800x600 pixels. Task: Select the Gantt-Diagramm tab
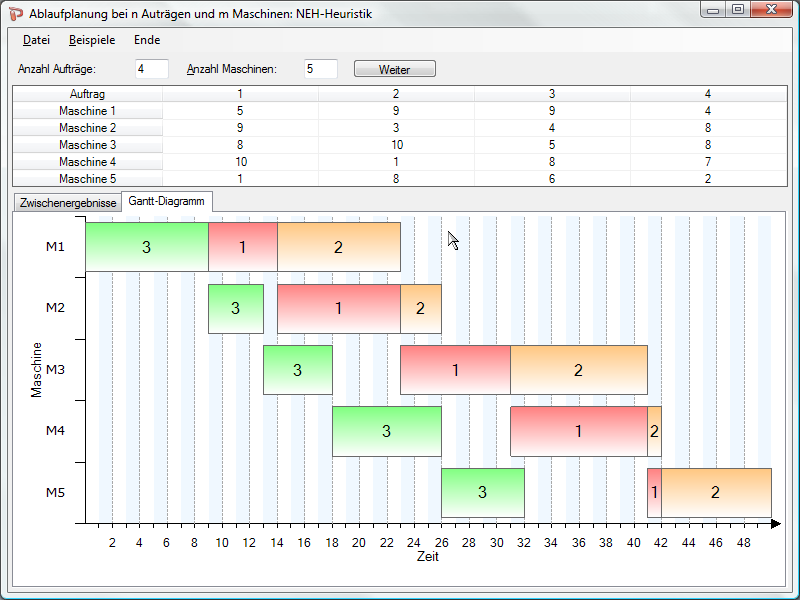166,201
